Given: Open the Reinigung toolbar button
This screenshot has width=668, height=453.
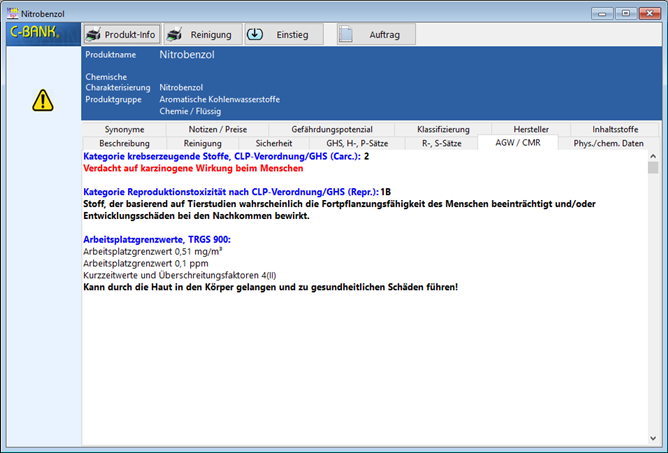Looking at the screenshot, I should [x=202, y=35].
